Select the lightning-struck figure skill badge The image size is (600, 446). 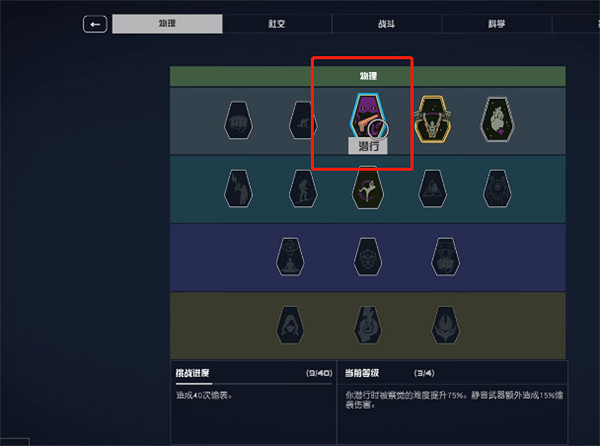pyautogui.click(x=238, y=189)
